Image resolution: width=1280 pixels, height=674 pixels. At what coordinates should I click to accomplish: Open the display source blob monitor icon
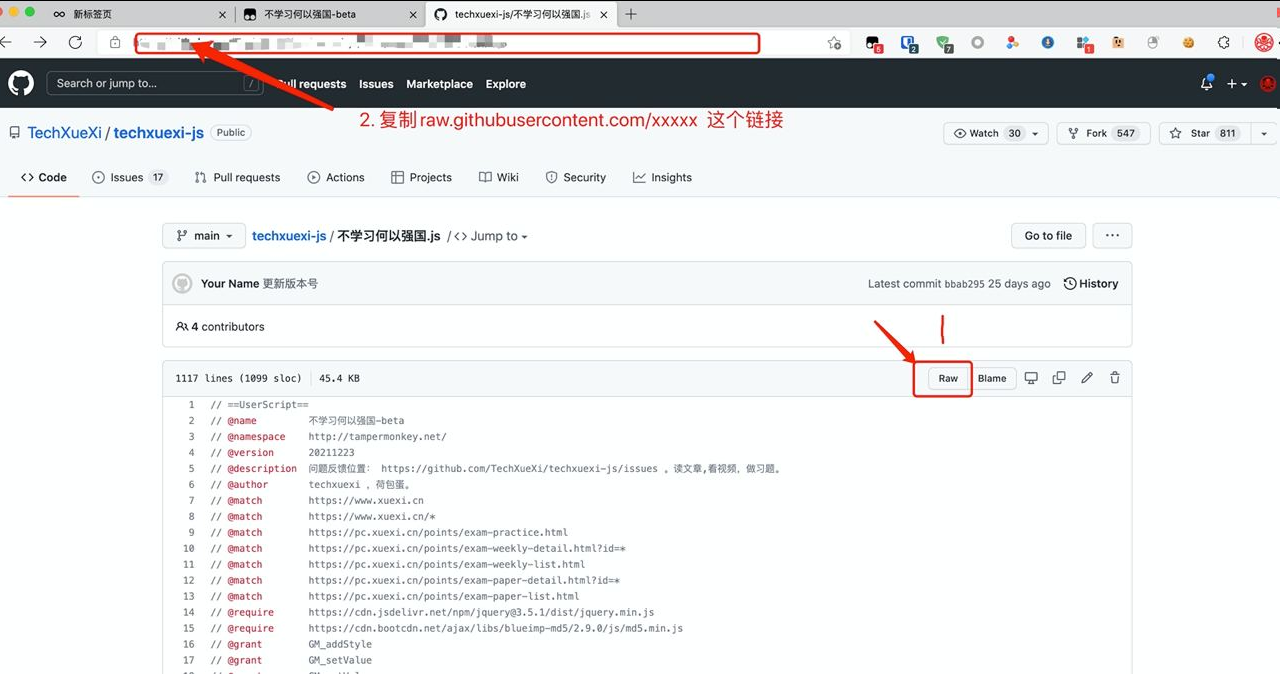[x=1031, y=378]
